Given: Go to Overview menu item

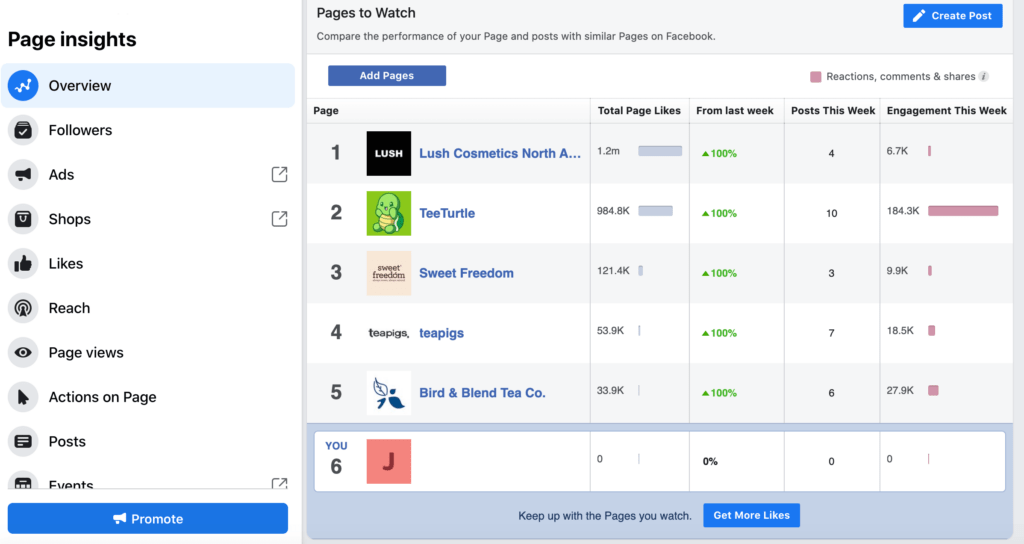Looking at the screenshot, I should (148, 86).
